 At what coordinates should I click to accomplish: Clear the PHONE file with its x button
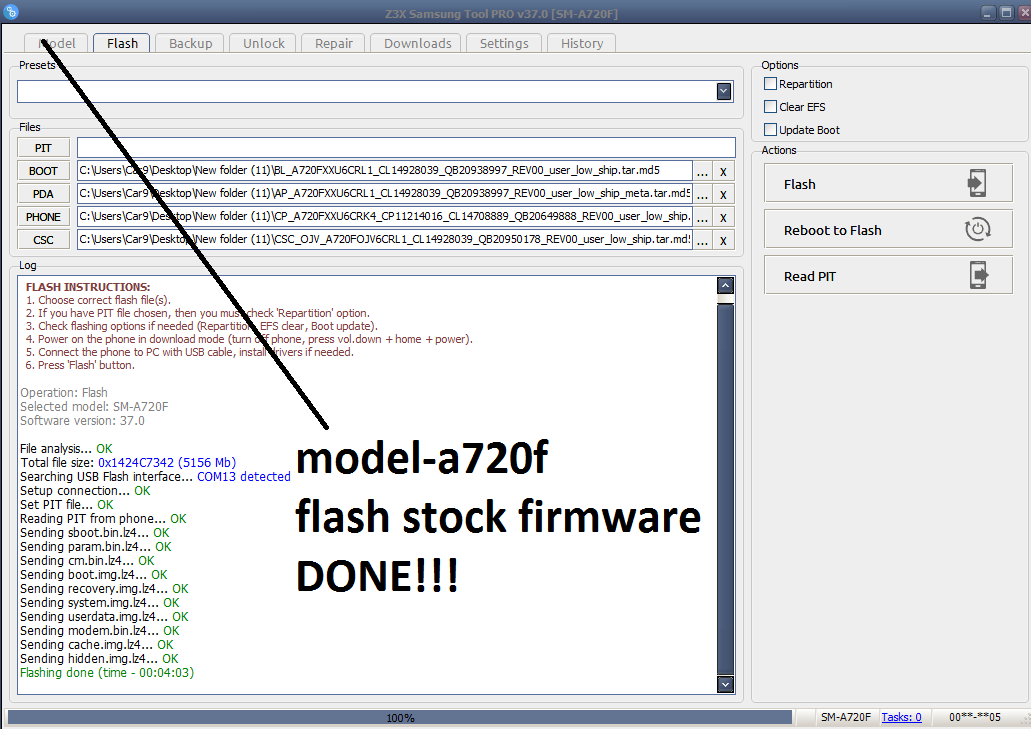pyautogui.click(x=723, y=218)
